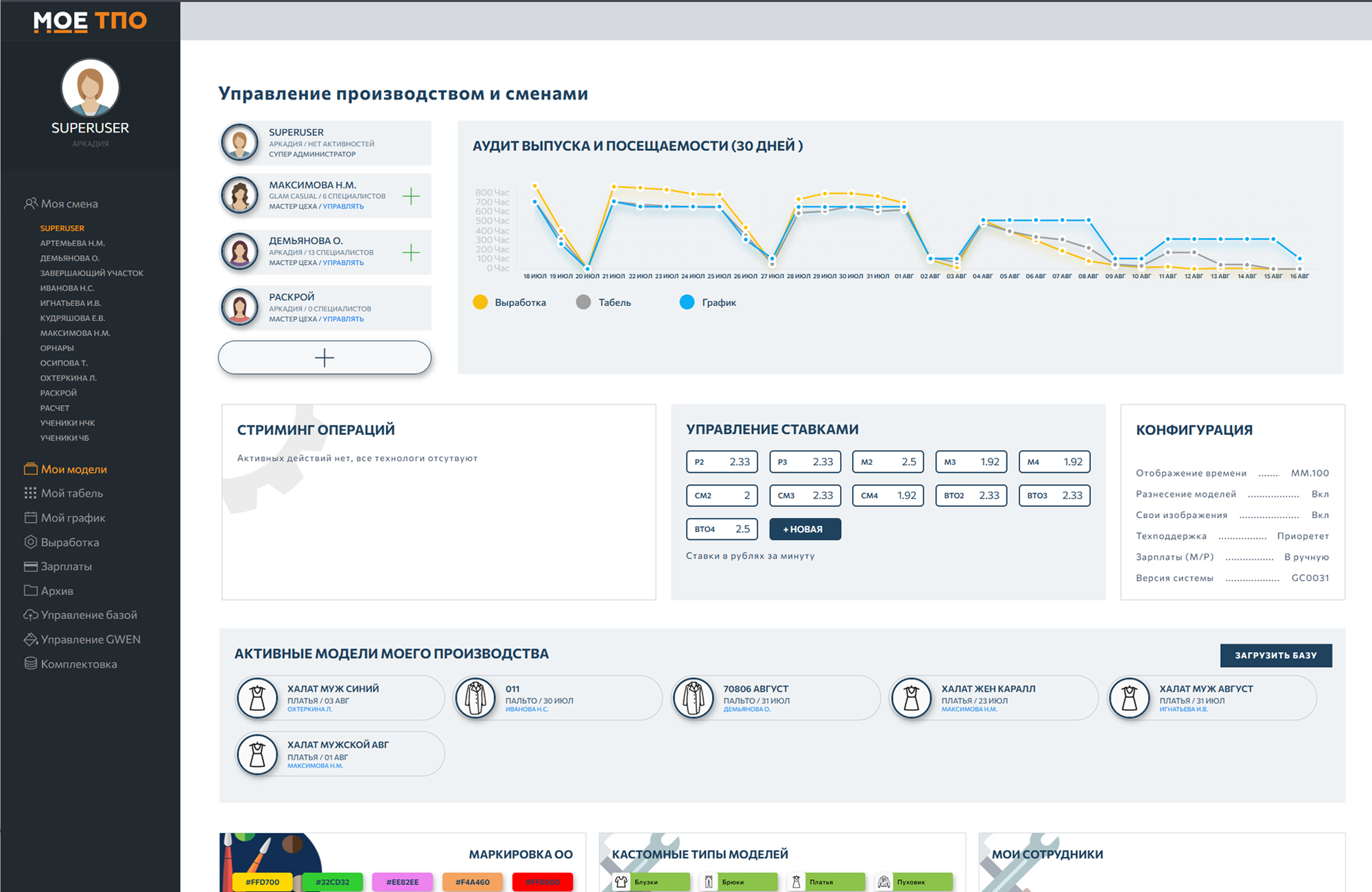This screenshot has width=1372, height=892.
Task: Click the Мой график calendar icon
Action: pos(30,518)
